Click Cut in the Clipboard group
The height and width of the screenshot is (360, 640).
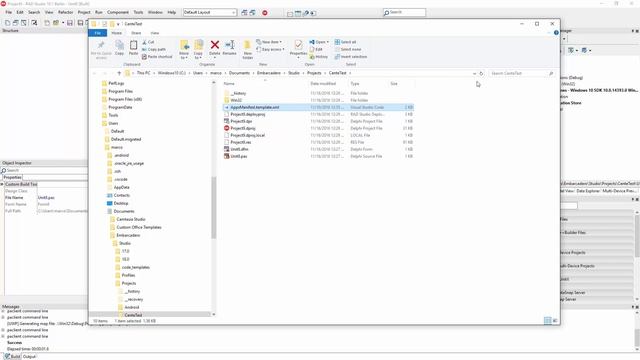pos(148,42)
